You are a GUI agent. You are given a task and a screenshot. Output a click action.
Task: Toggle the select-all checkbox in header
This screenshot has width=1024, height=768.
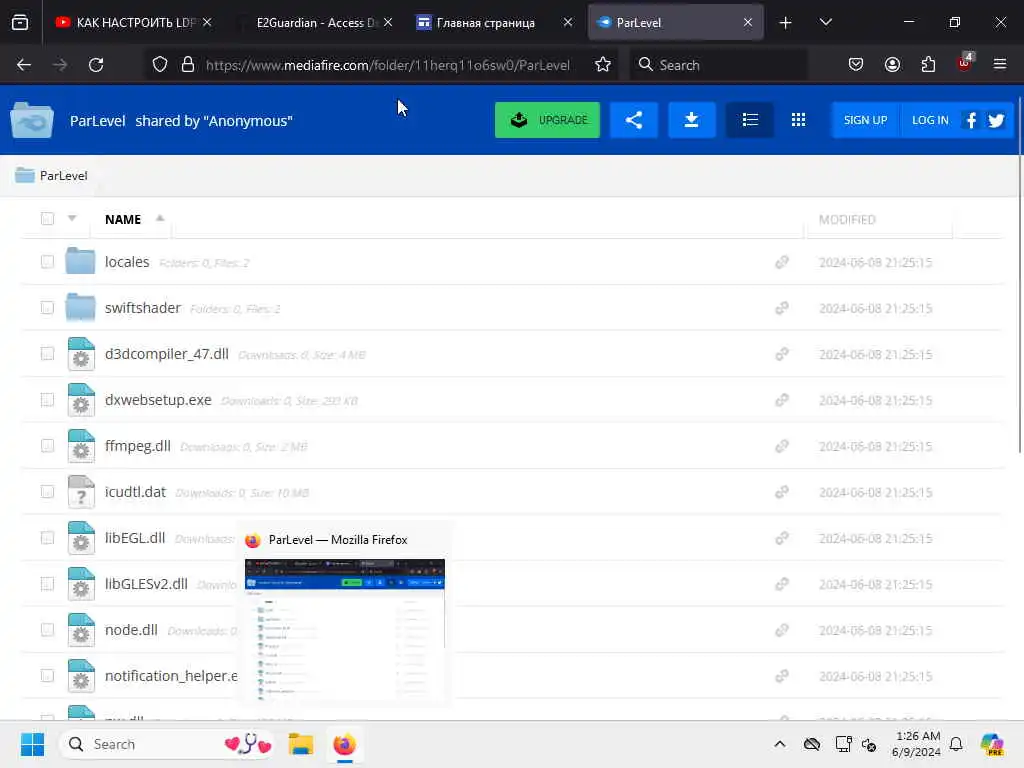point(47,219)
